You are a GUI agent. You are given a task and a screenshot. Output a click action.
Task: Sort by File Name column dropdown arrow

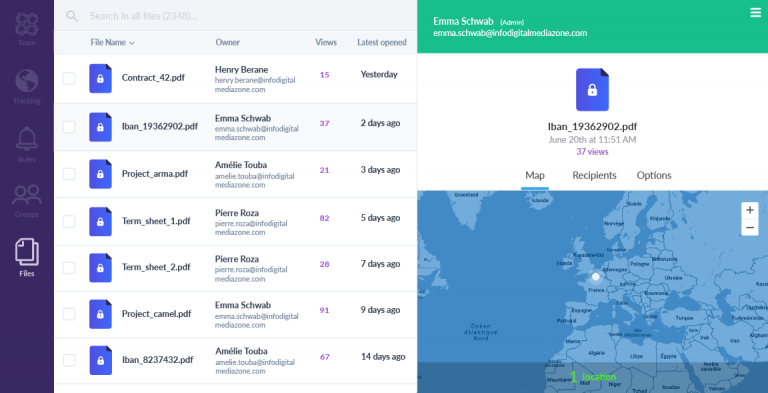coord(131,43)
